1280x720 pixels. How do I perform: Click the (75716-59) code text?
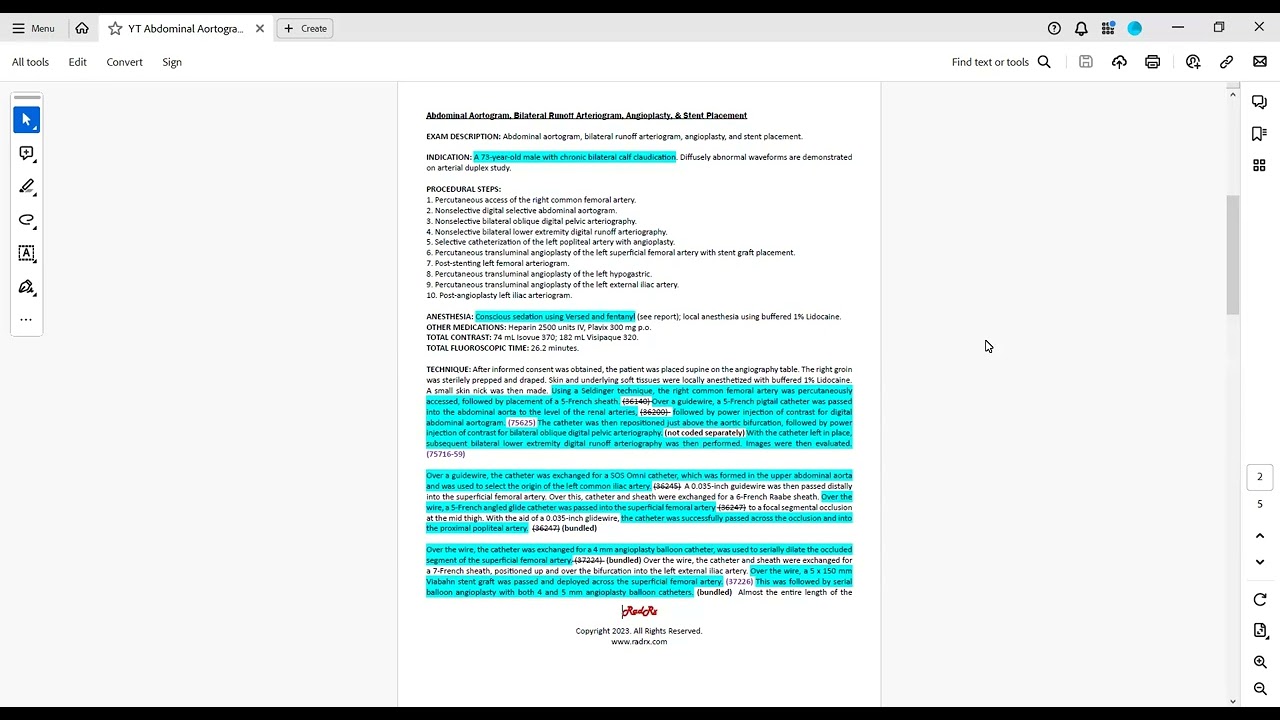click(x=445, y=454)
